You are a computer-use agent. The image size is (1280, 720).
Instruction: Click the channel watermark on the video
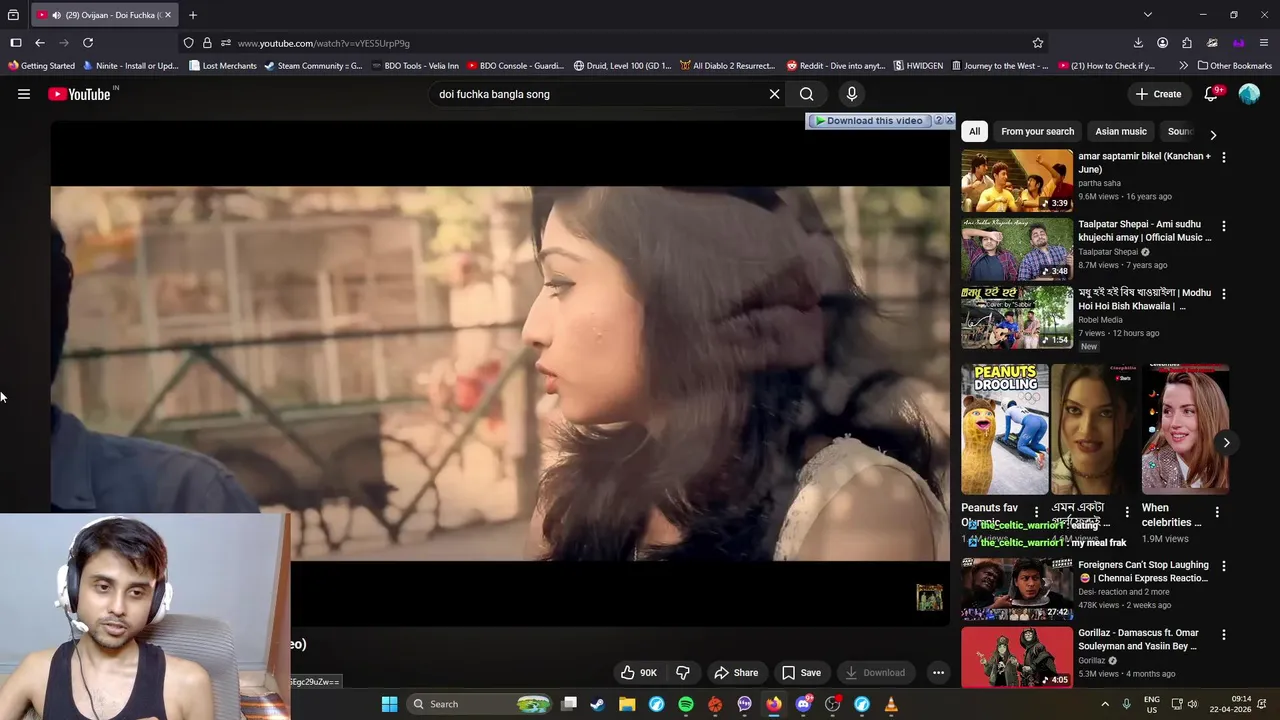coord(930,598)
